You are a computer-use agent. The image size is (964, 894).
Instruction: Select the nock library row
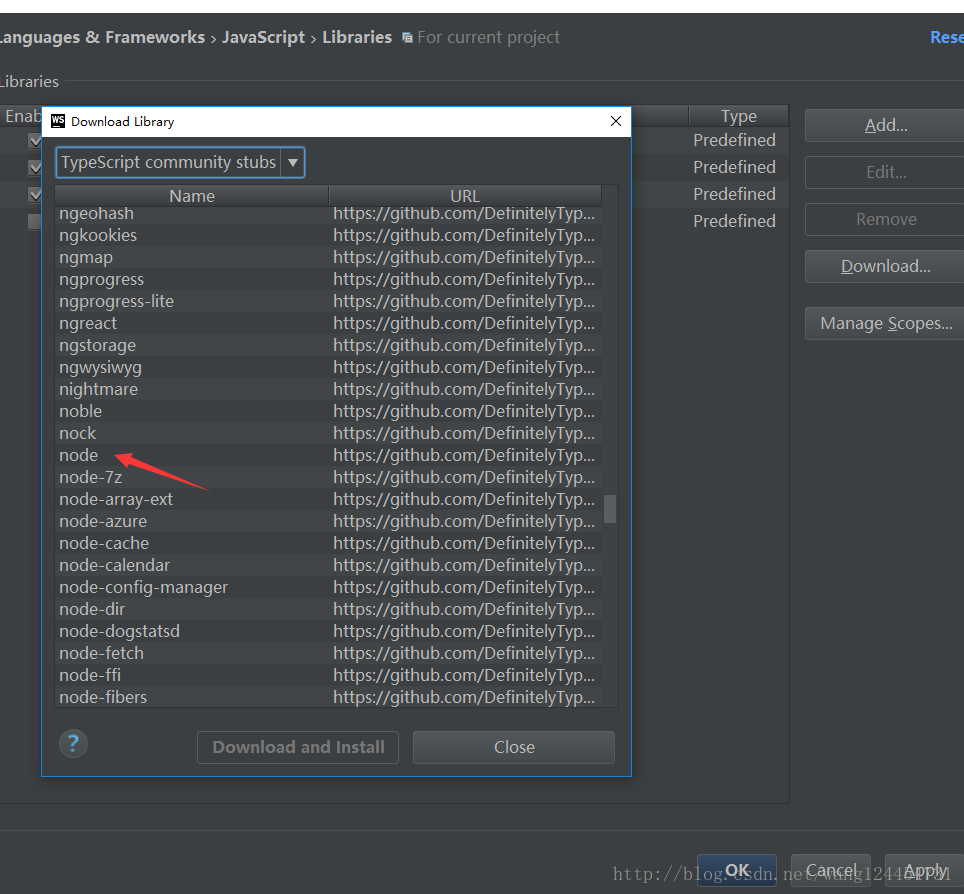coord(328,433)
